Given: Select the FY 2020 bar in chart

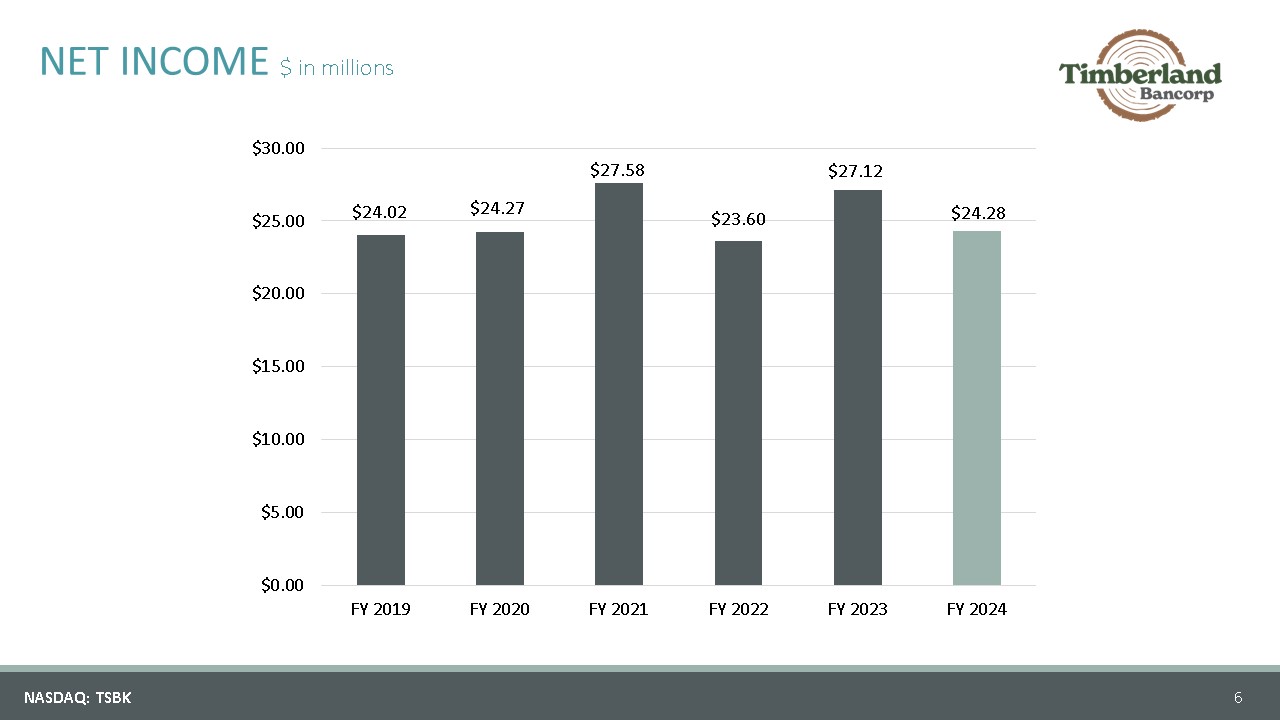Looking at the screenshot, I should click(x=500, y=408).
